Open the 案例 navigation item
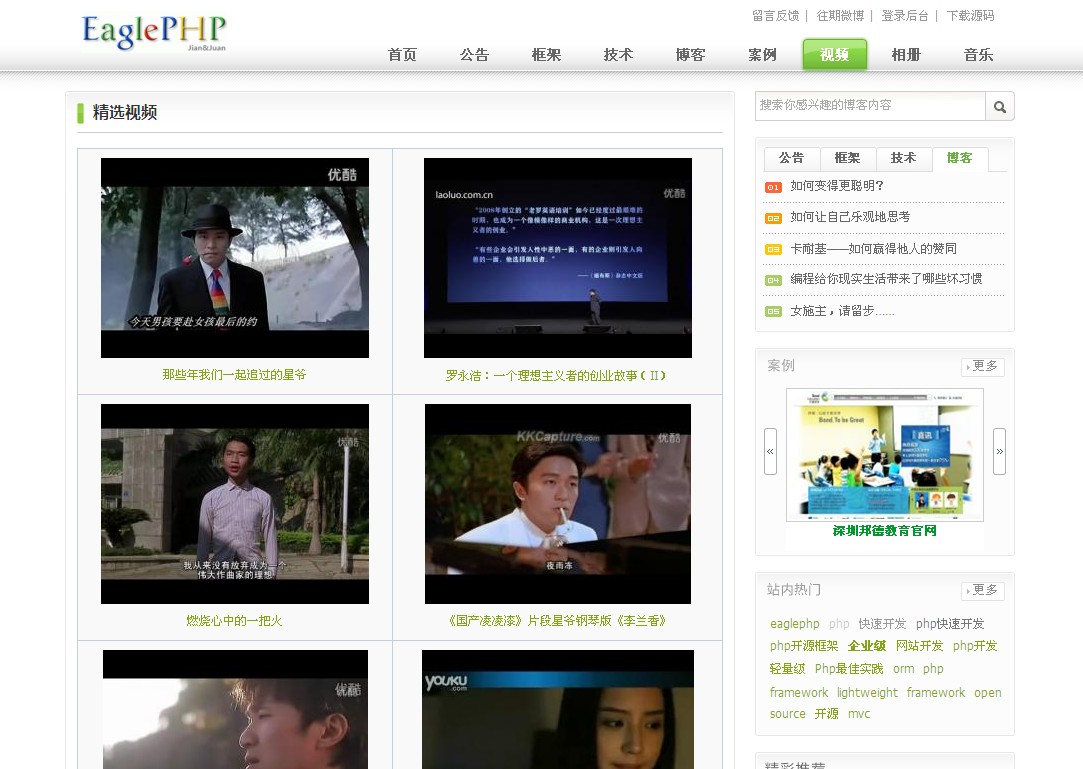The width and height of the screenshot is (1083, 769). [x=762, y=55]
